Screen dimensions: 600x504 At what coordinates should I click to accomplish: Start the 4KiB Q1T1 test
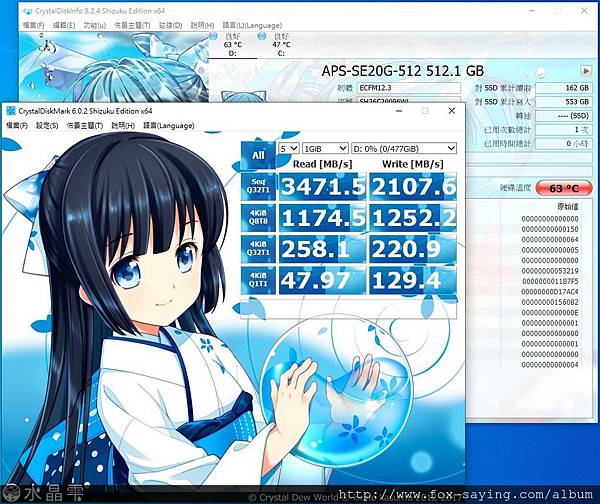pos(258,281)
